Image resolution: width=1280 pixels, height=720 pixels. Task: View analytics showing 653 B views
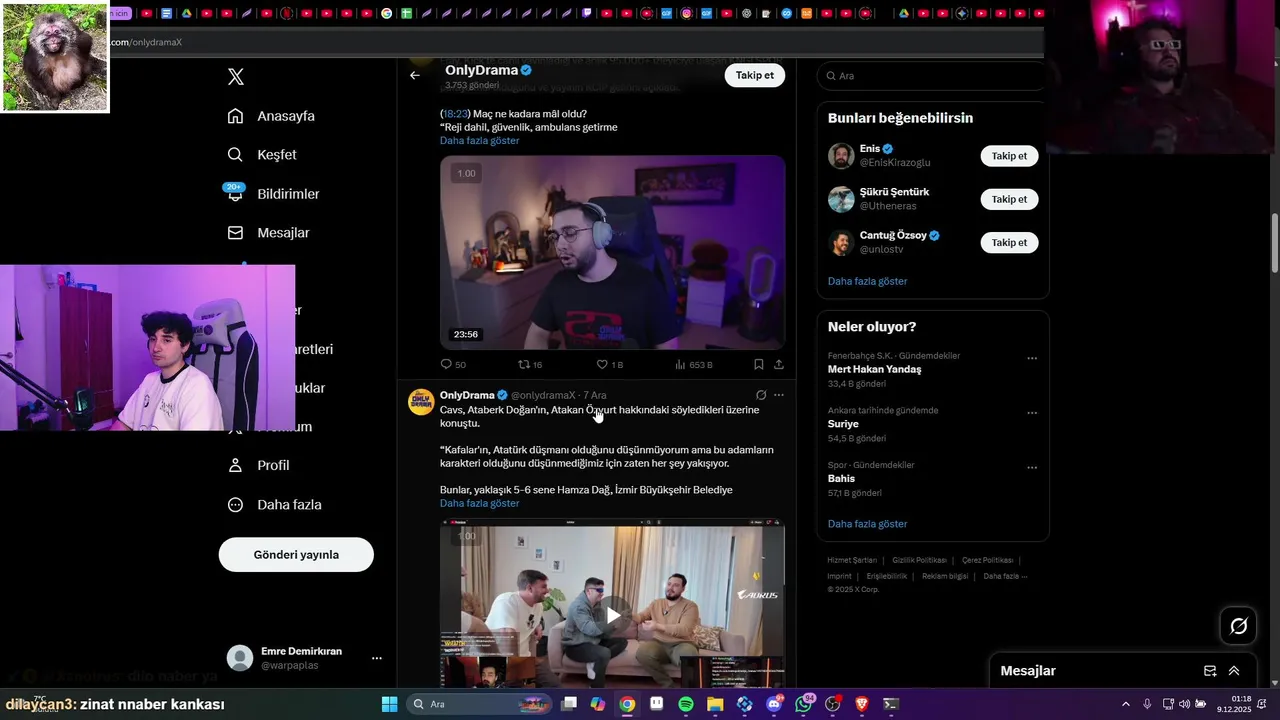[694, 365]
